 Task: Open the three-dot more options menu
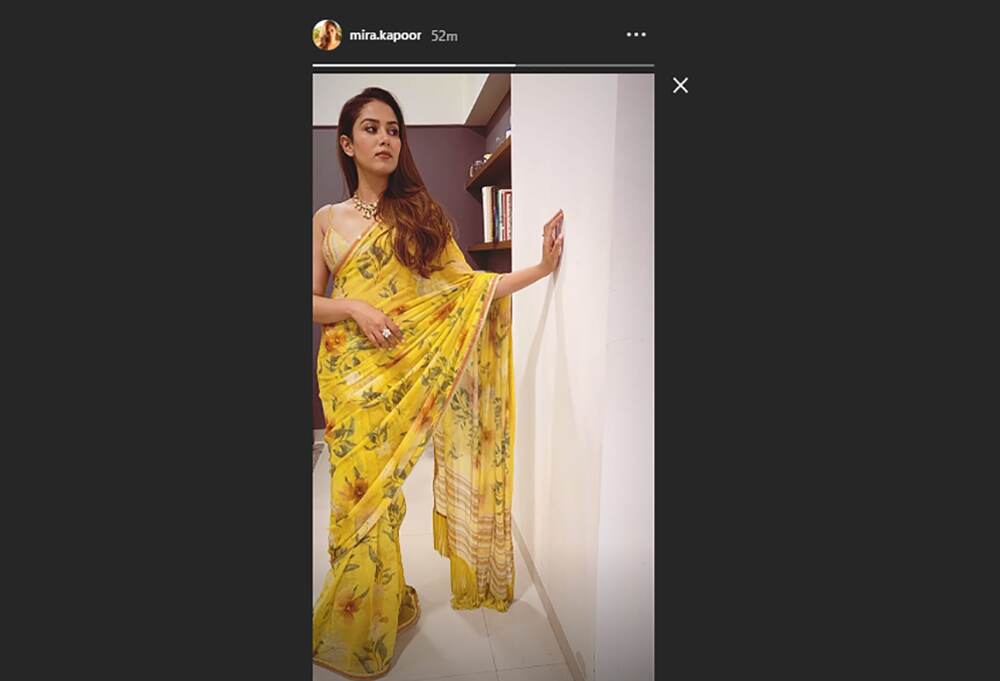tap(636, 34)
